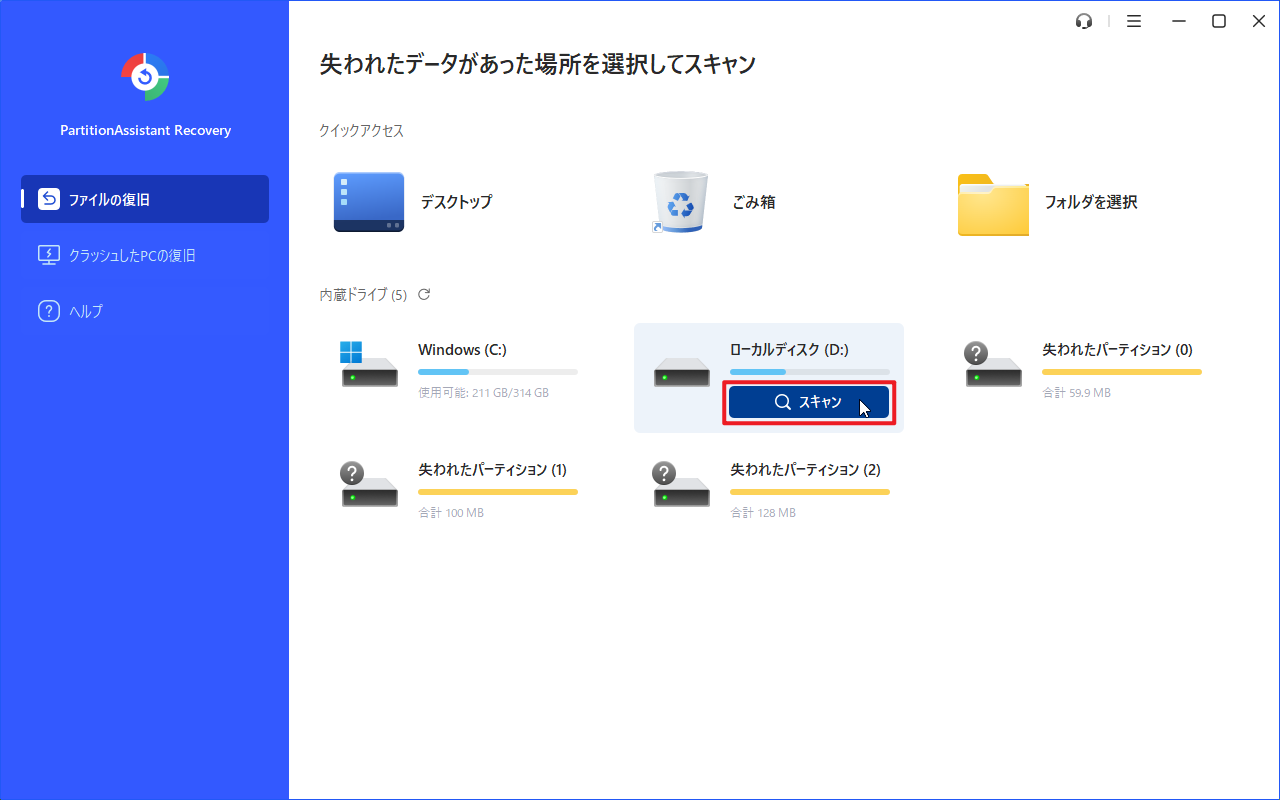Open the ファイルの復旧 sidebar tab
Image resolution: width=1280 pixels, height=800 pixels.
pos(145,199)
